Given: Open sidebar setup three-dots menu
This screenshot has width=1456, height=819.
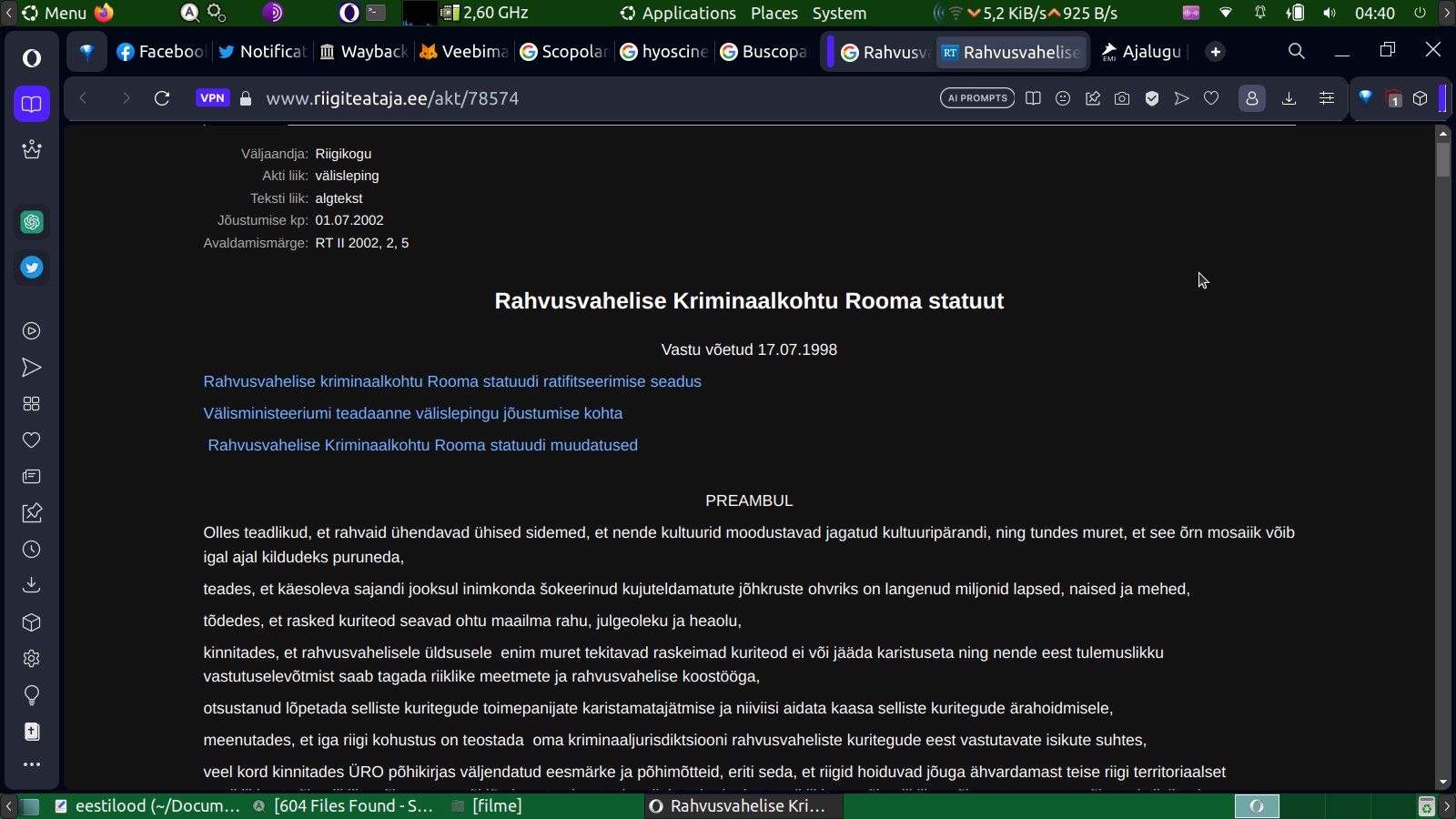Looking at the screenshot, I should pyautogui.click(x=32, y=764).
